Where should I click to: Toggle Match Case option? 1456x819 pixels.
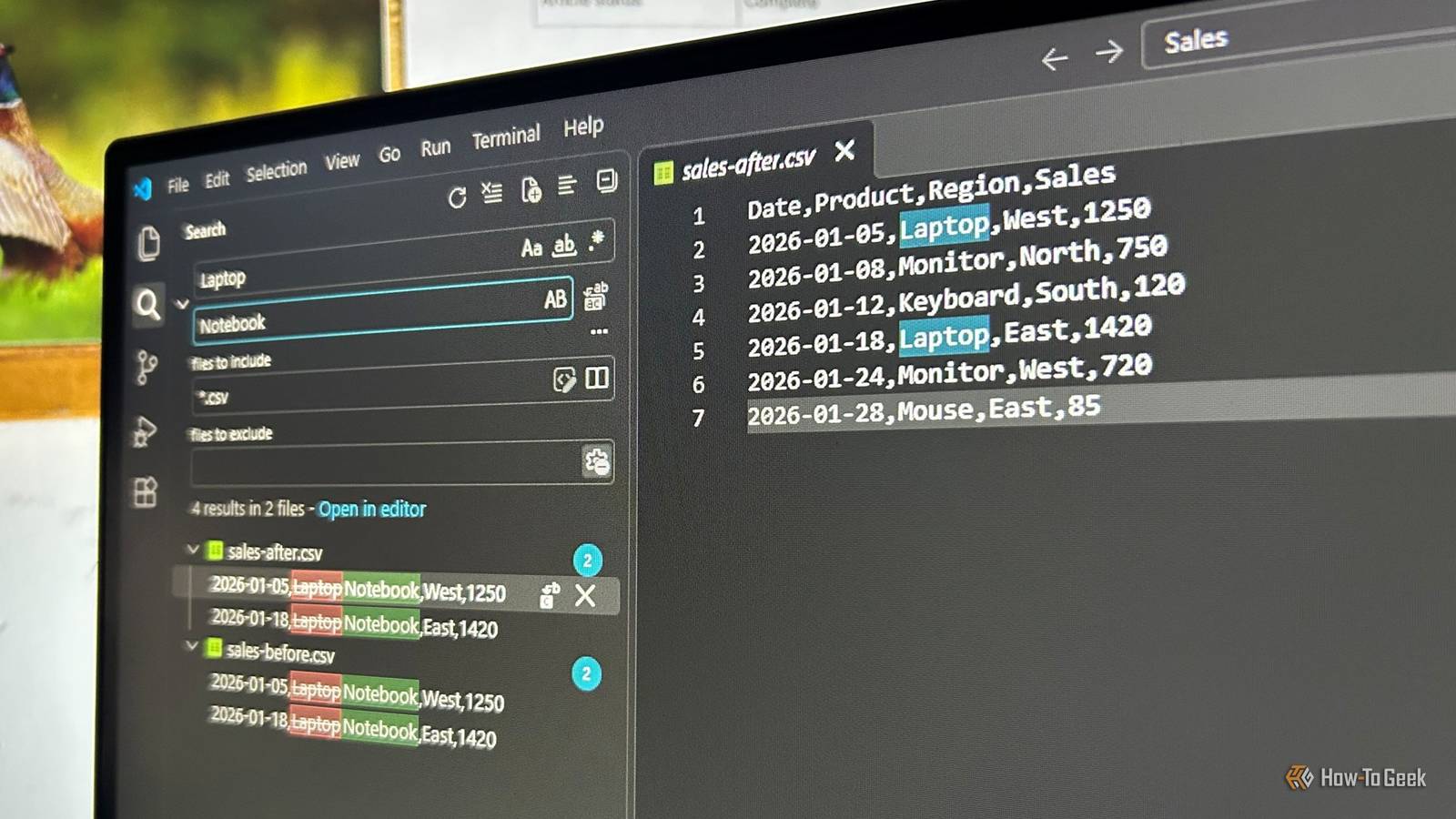click(531, 248)
